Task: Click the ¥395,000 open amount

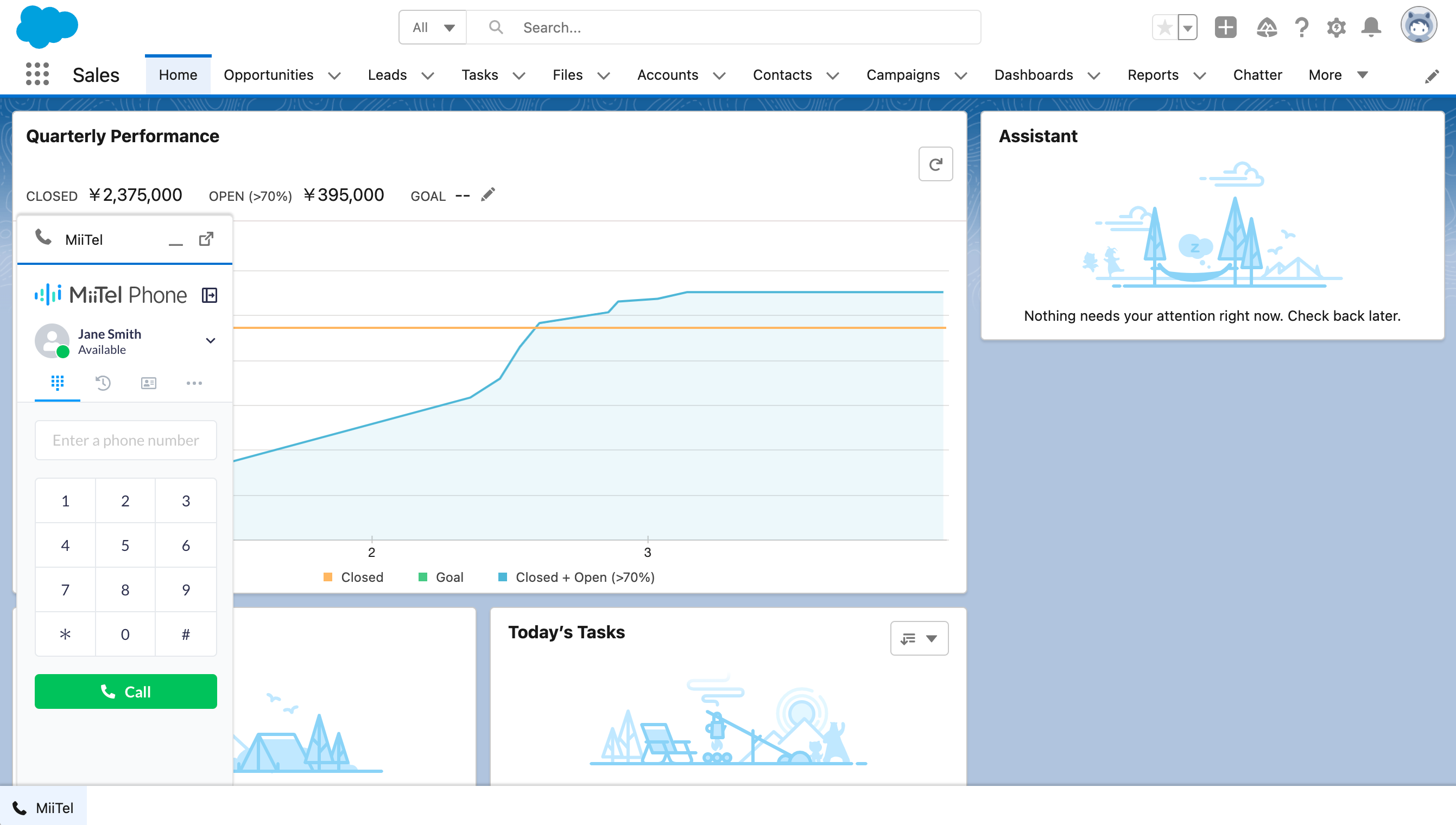Action: (x=344, y=195)
